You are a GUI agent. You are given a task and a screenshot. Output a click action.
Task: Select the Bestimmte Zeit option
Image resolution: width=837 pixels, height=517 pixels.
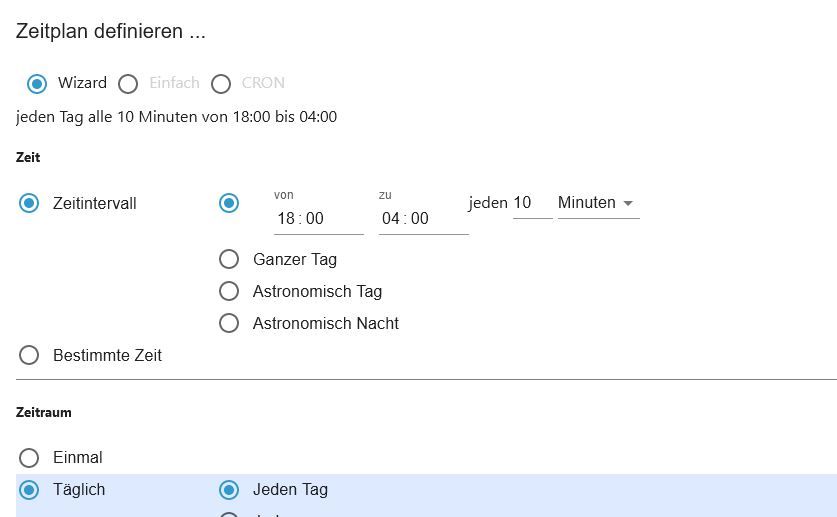tap(29, 355)
